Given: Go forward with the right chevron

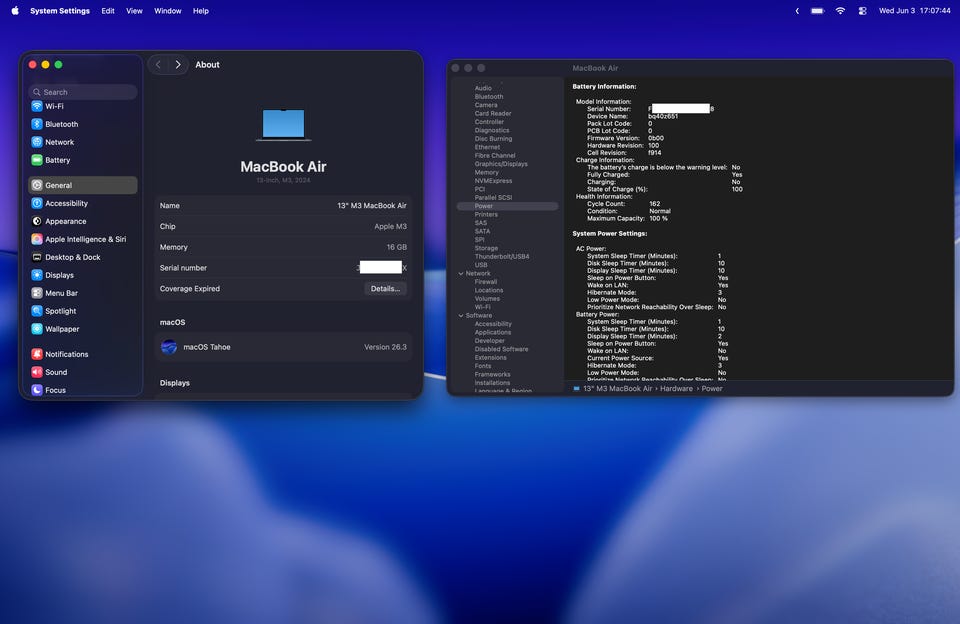Looking at the screenshot, I should [x=178, y=64].
